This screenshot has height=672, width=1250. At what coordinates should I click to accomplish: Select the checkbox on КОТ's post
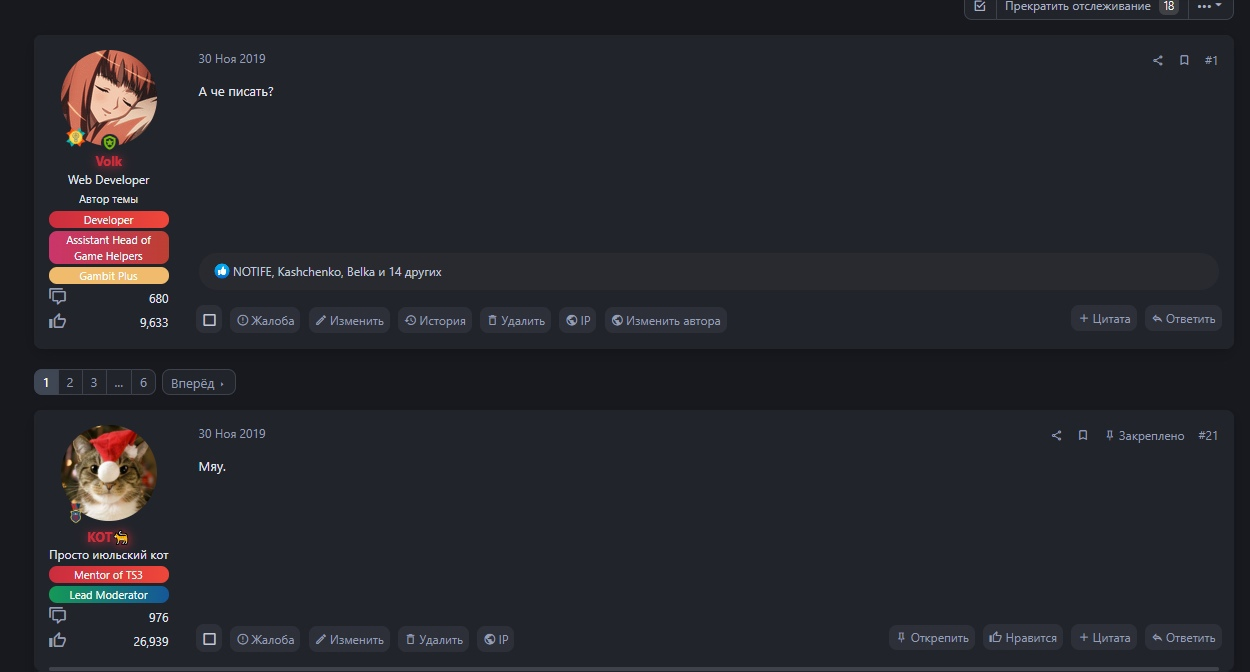click(x=210, y=639)
